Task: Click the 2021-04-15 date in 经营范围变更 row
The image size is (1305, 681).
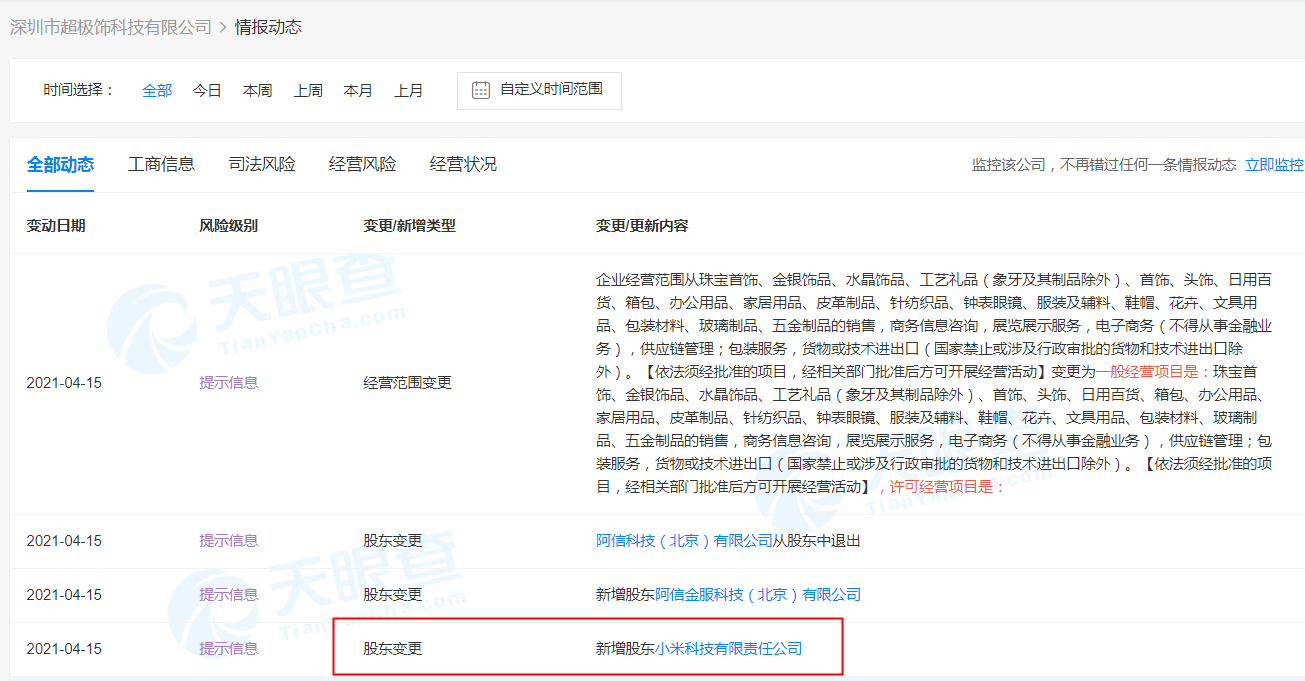Action: coord(64,383)
